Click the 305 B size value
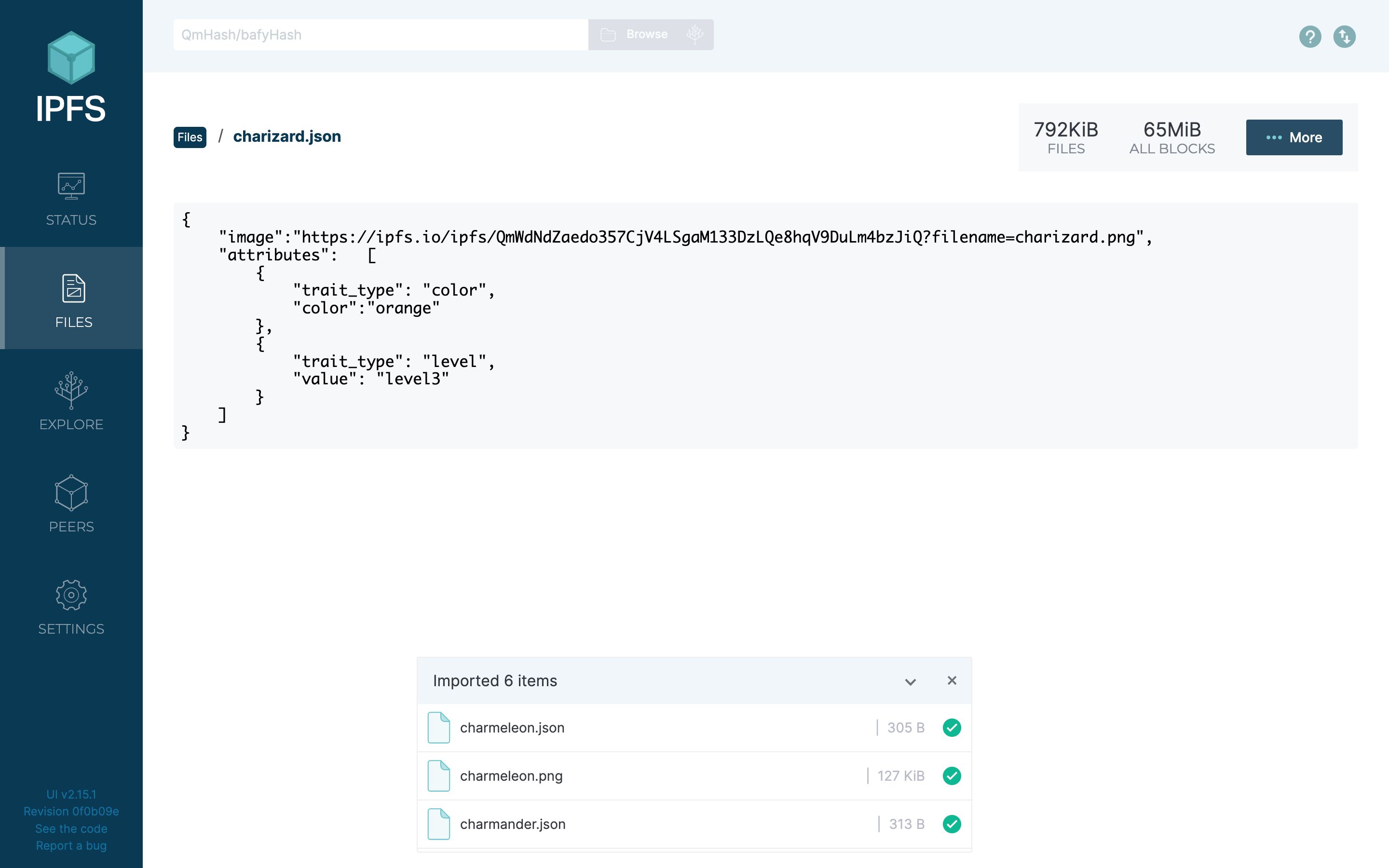1389x868 pixels. tap(906, 727)
